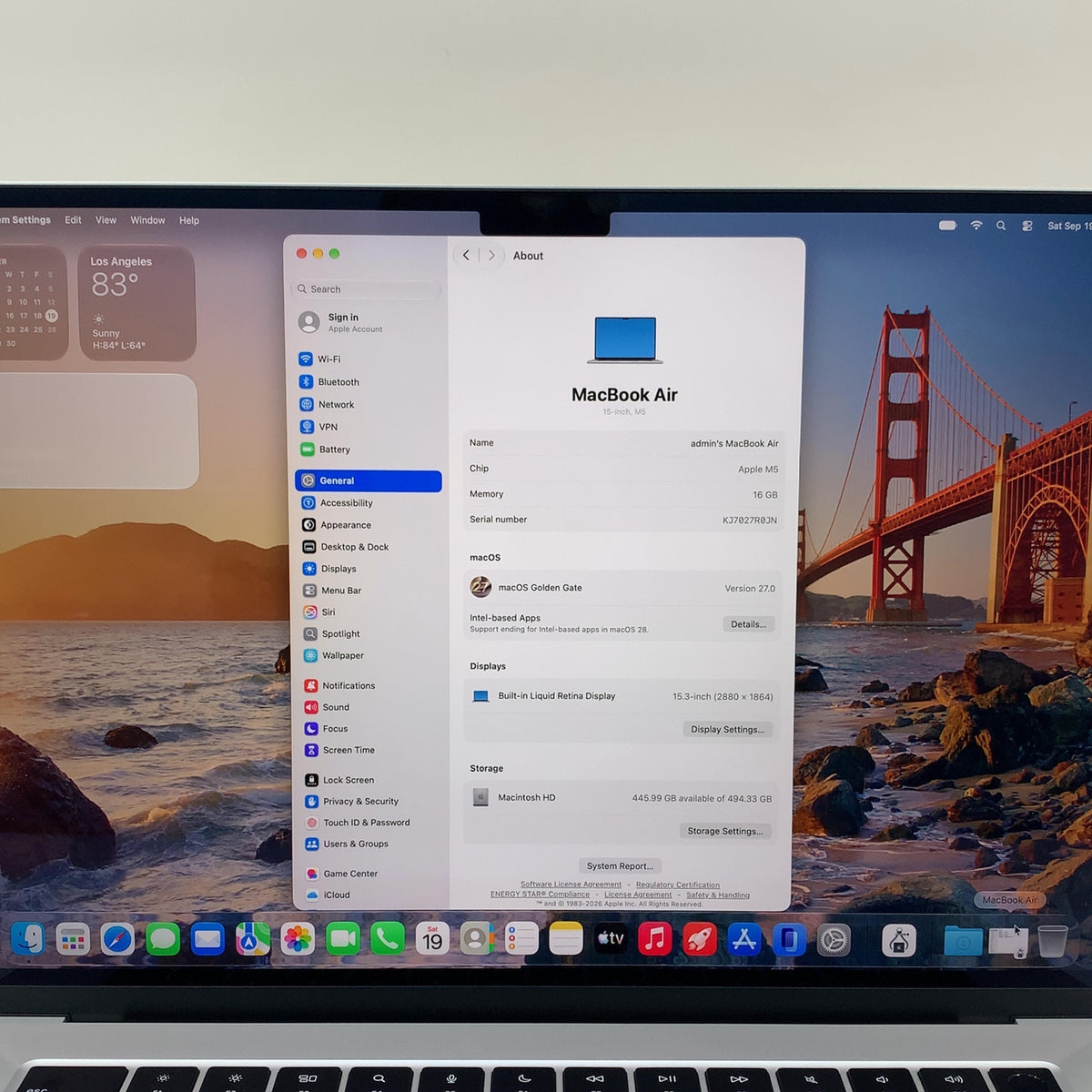This screenshot has width=1092, height=1092.
Task: Select General in the sidebar
Action: (x=368, y=480)
